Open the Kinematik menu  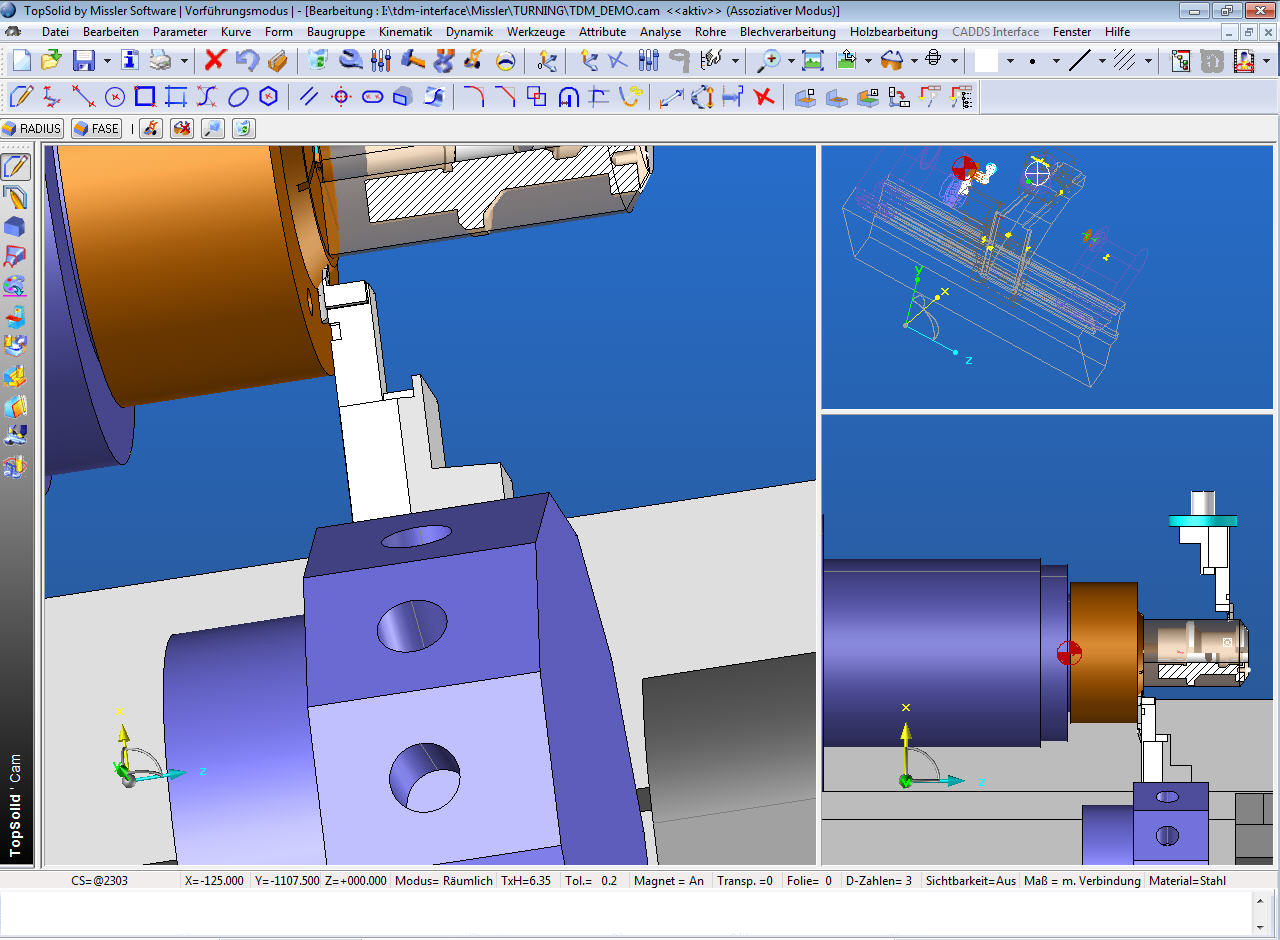[405, 32]
